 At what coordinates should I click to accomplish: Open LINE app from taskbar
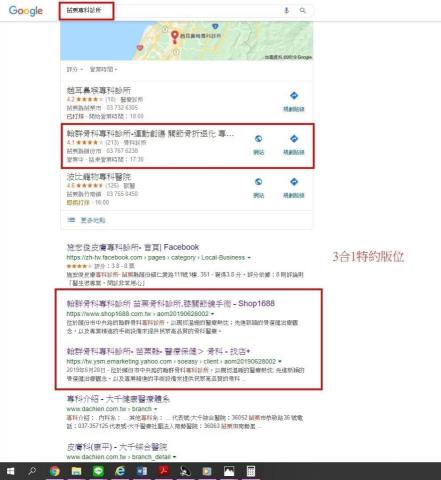(98, 471)
